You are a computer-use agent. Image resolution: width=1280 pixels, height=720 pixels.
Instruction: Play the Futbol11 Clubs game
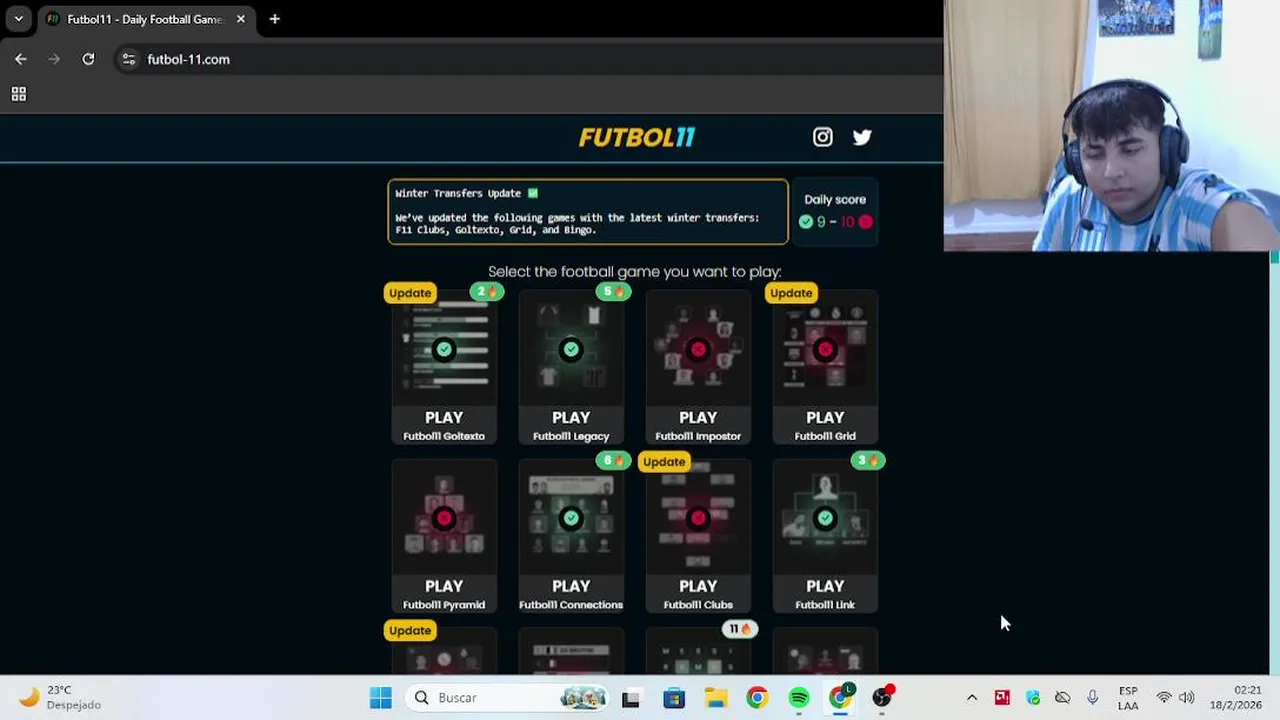[x=698, y=586]
